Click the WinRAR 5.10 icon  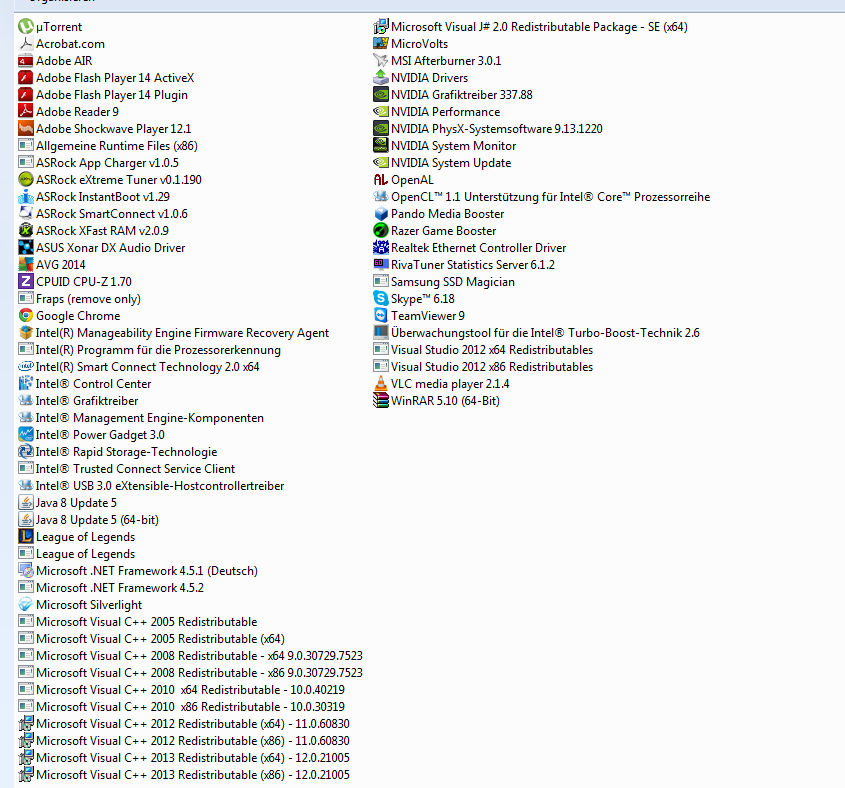(x=381, y=401)
